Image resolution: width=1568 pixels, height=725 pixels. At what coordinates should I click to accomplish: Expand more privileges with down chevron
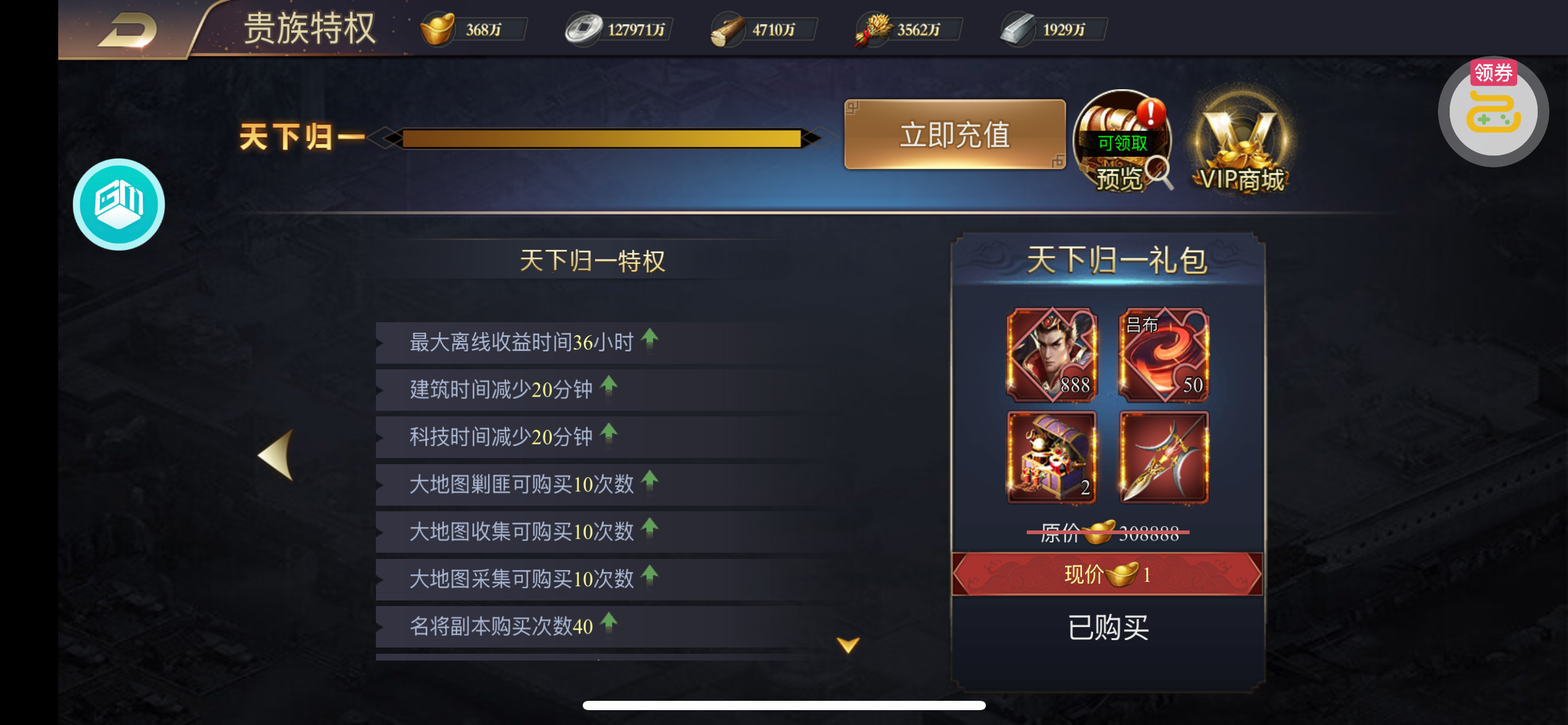click(x=848, y=645)
